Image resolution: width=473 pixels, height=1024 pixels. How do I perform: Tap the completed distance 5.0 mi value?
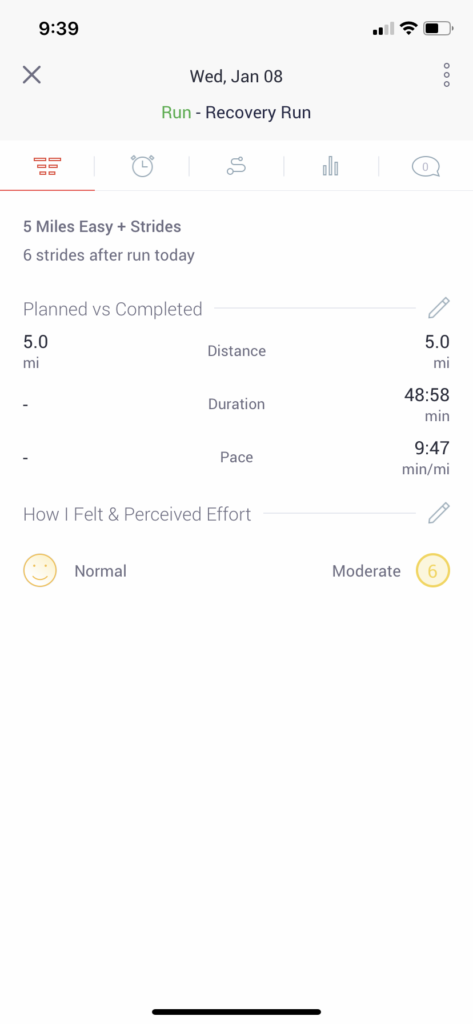tap(437, 351)
